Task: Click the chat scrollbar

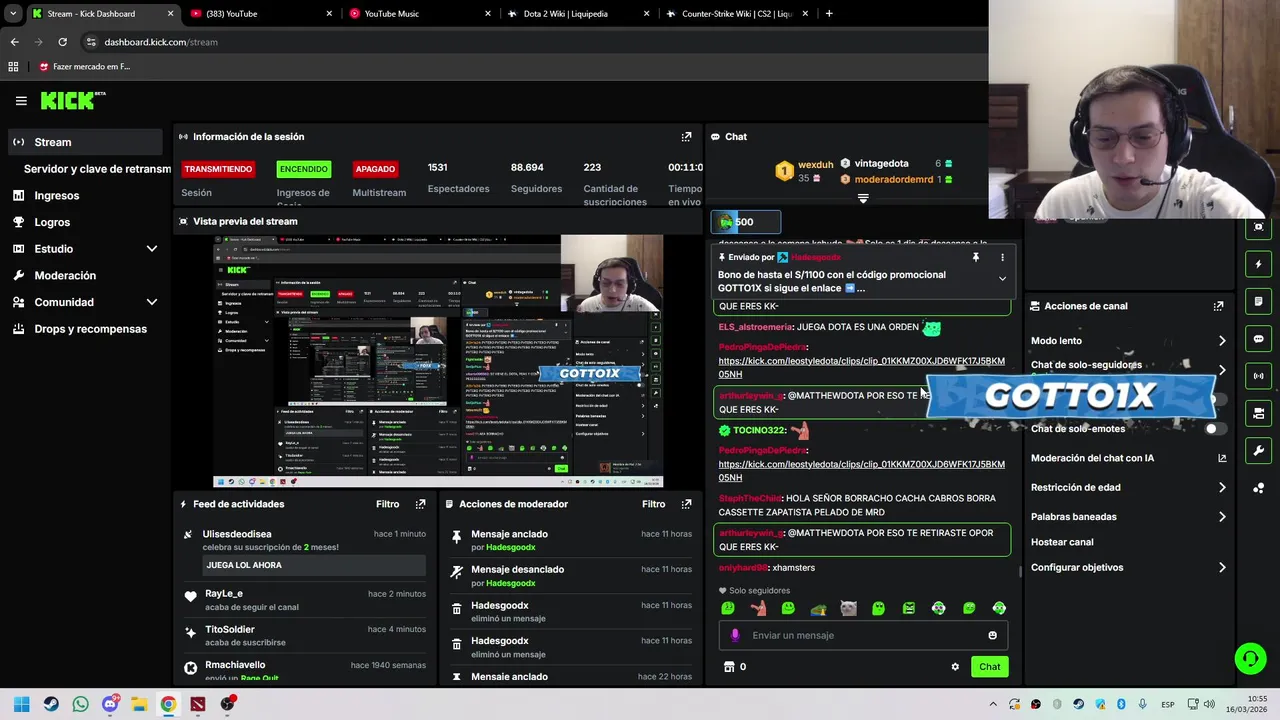Action: click(1019, 572)
